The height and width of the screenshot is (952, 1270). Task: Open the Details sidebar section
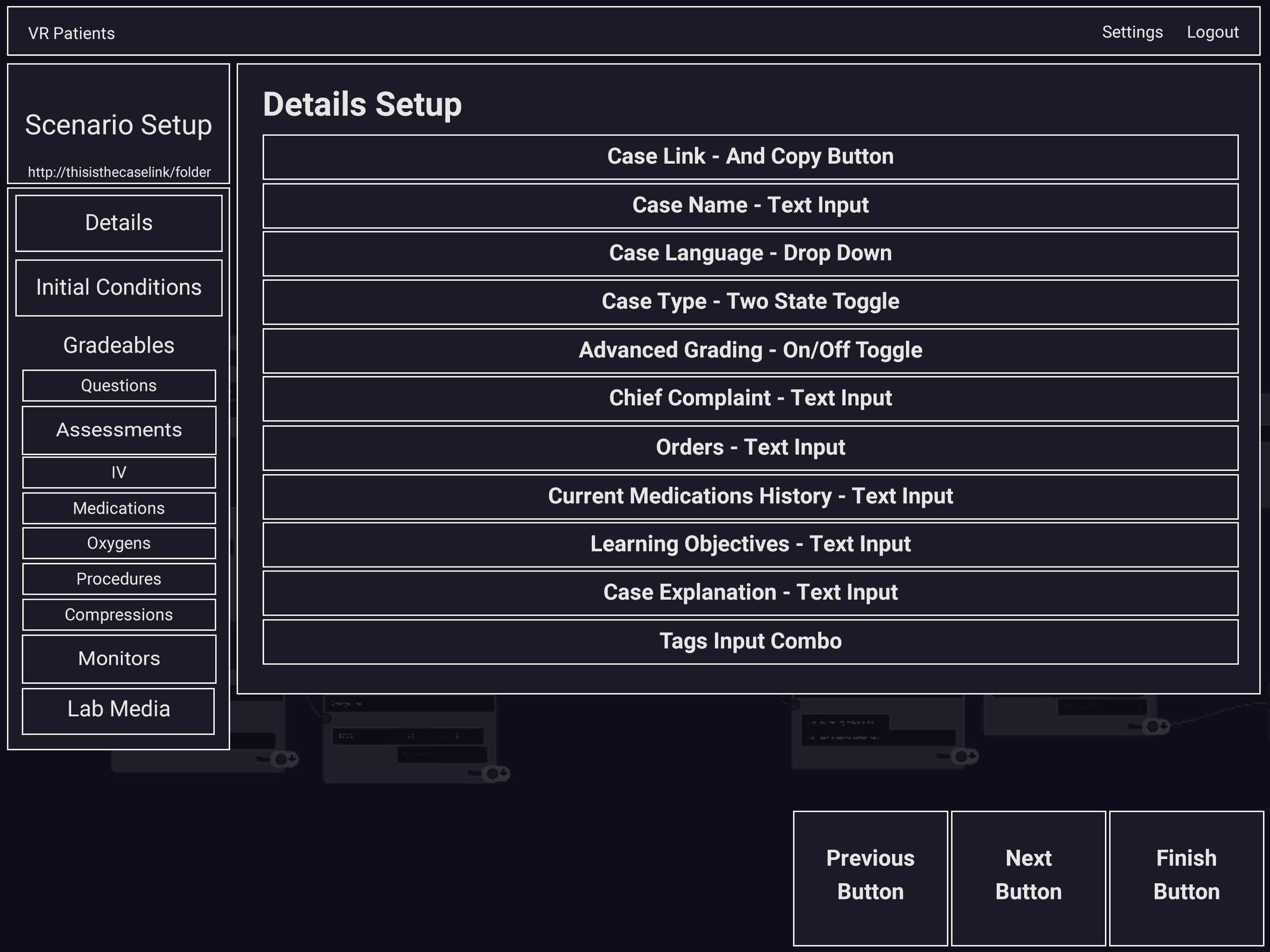(119, 223)
